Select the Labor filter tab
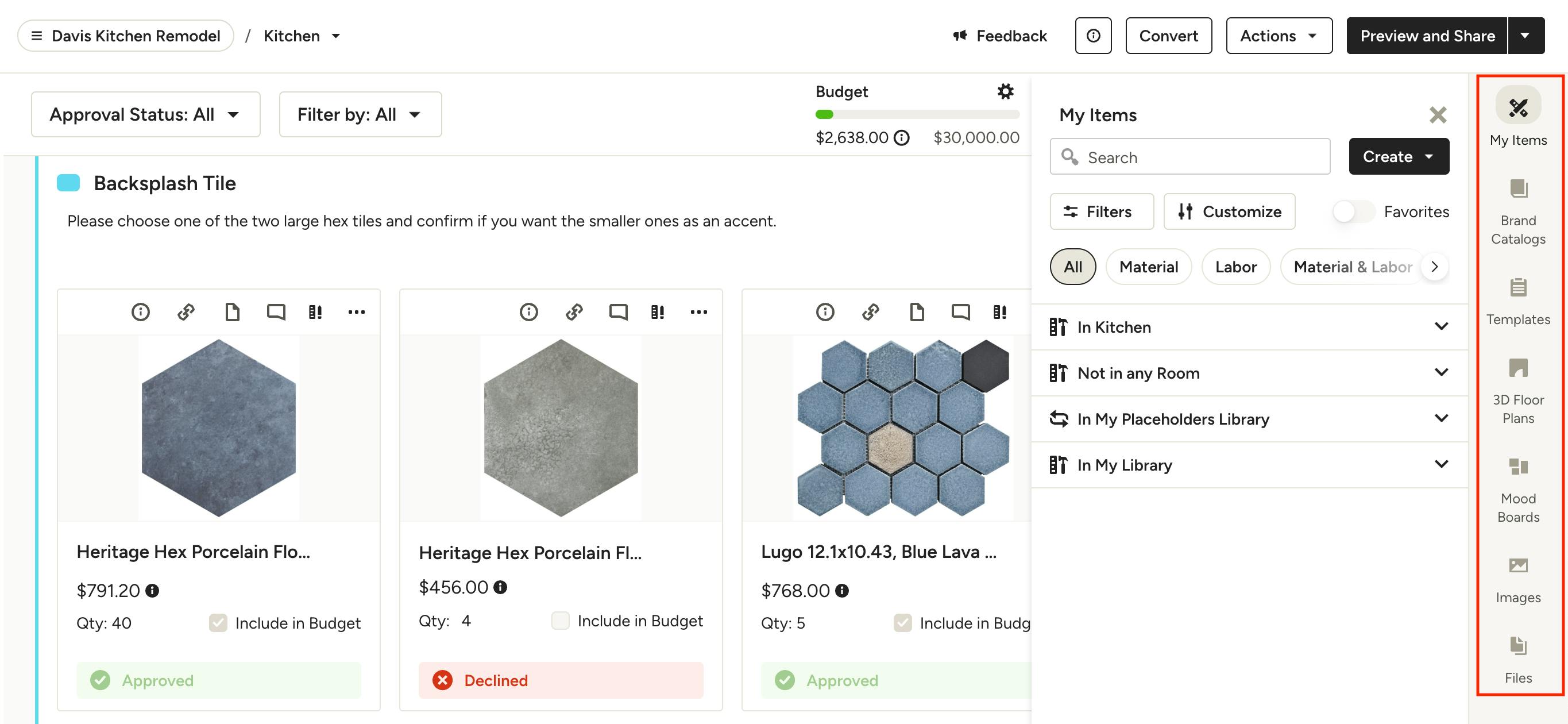The image size is (1568, 724). coord(1235,267)
